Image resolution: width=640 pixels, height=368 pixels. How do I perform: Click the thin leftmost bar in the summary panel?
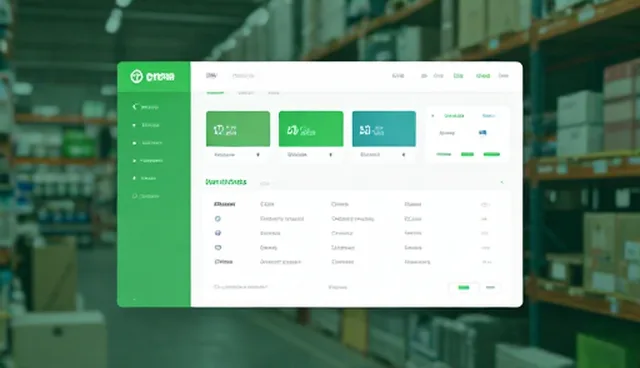tap(444, 154)
